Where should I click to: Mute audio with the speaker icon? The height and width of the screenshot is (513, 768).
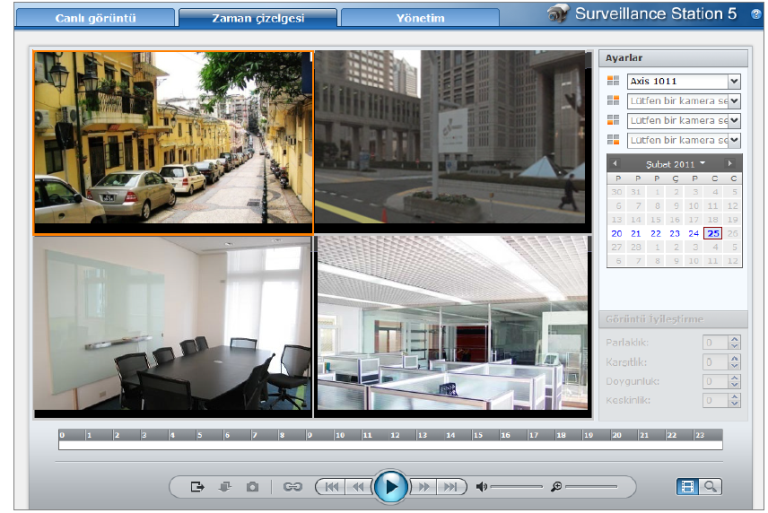pyautogui.click(x=481, y=487)
